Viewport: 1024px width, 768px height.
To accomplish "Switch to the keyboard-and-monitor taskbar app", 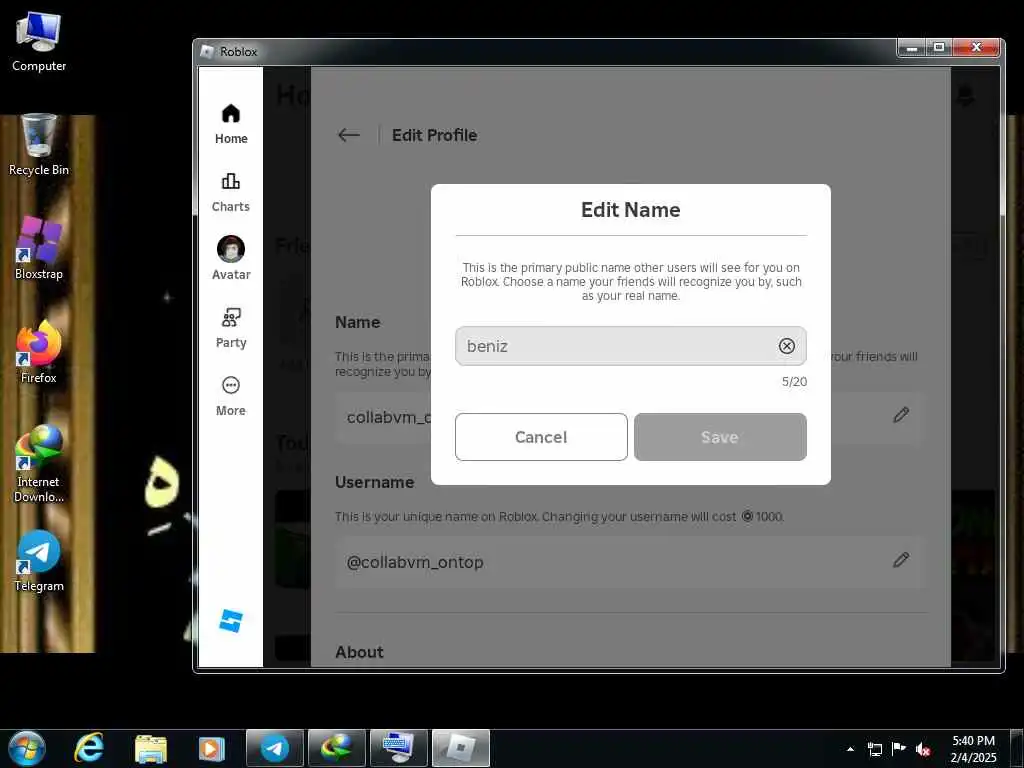I will point(398,748).
